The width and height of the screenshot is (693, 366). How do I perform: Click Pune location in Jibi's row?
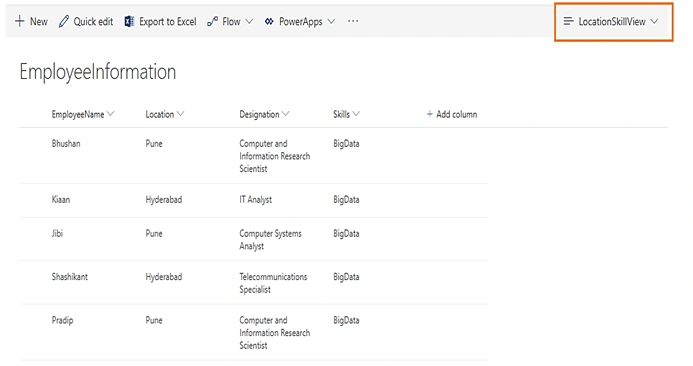click(154, 233)
